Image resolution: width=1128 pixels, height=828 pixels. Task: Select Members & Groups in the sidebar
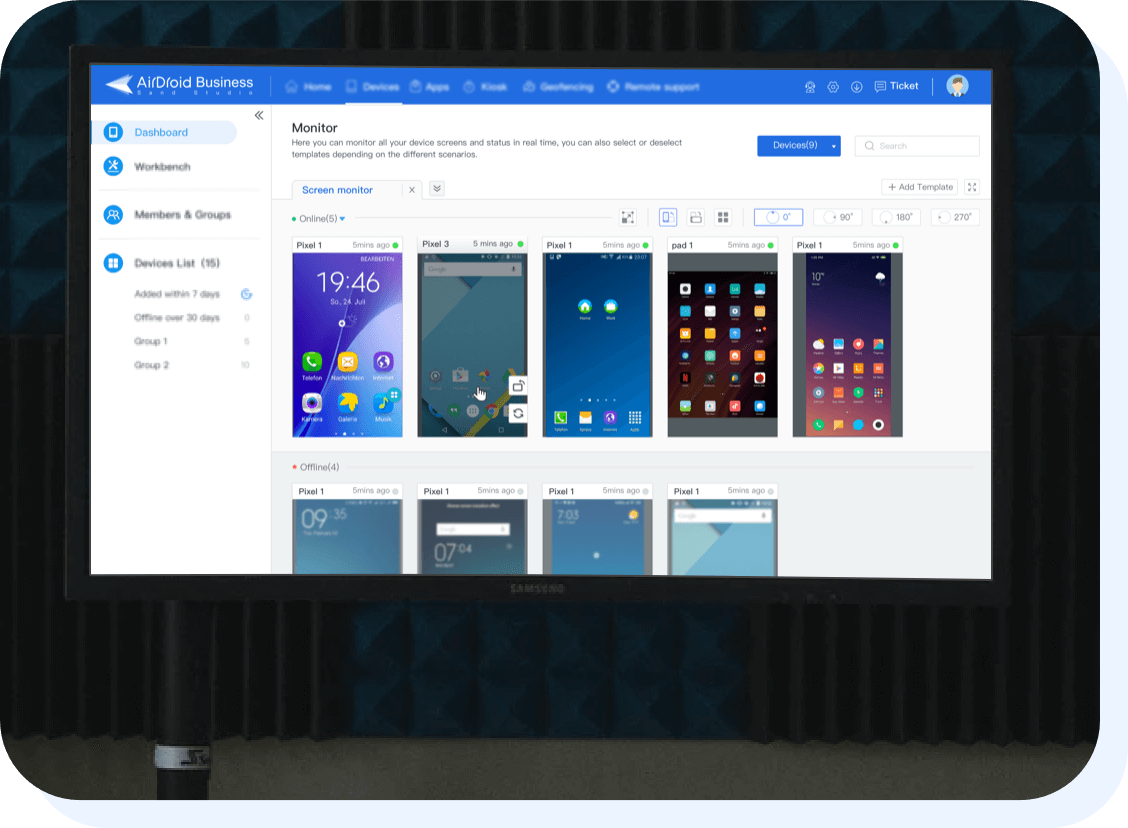tap(183, 214)
